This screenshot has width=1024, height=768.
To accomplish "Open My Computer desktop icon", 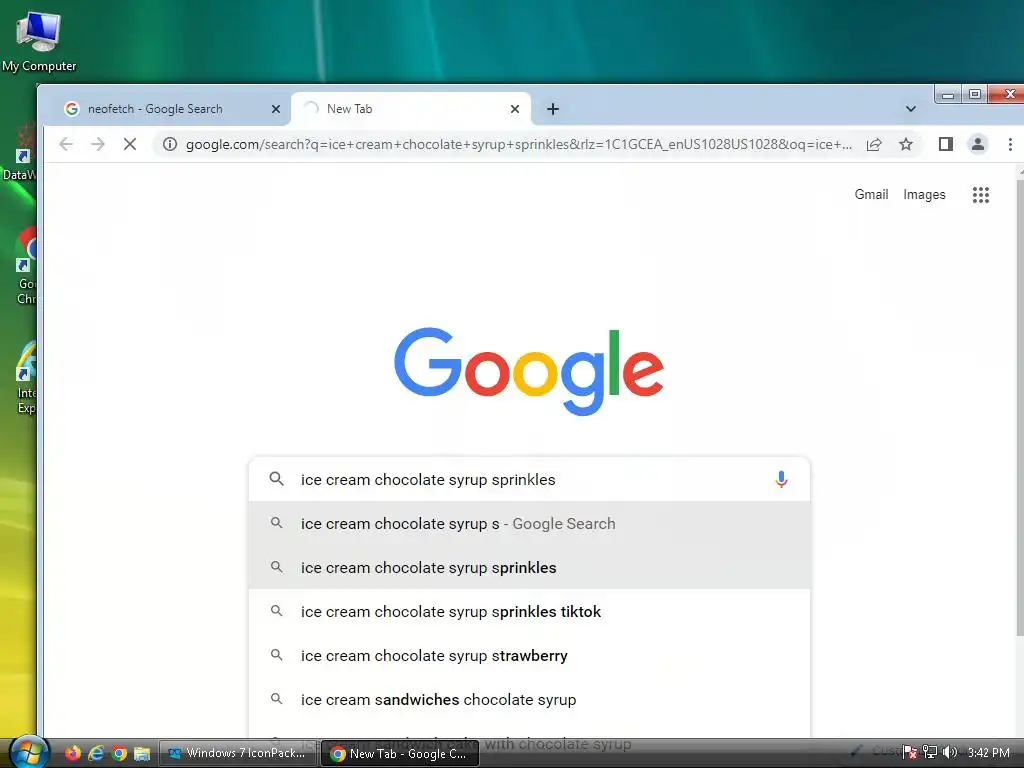I will tap(39, 42).
